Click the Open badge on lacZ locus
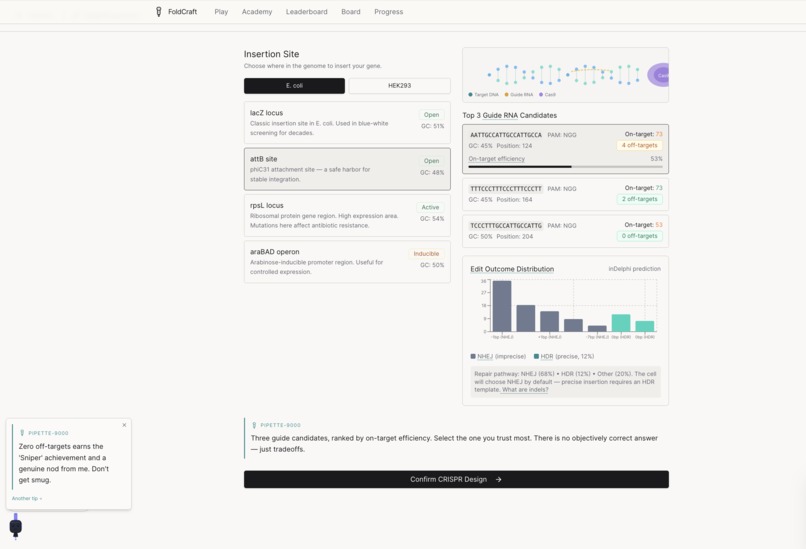806x549 pixels. click(431, 115)
